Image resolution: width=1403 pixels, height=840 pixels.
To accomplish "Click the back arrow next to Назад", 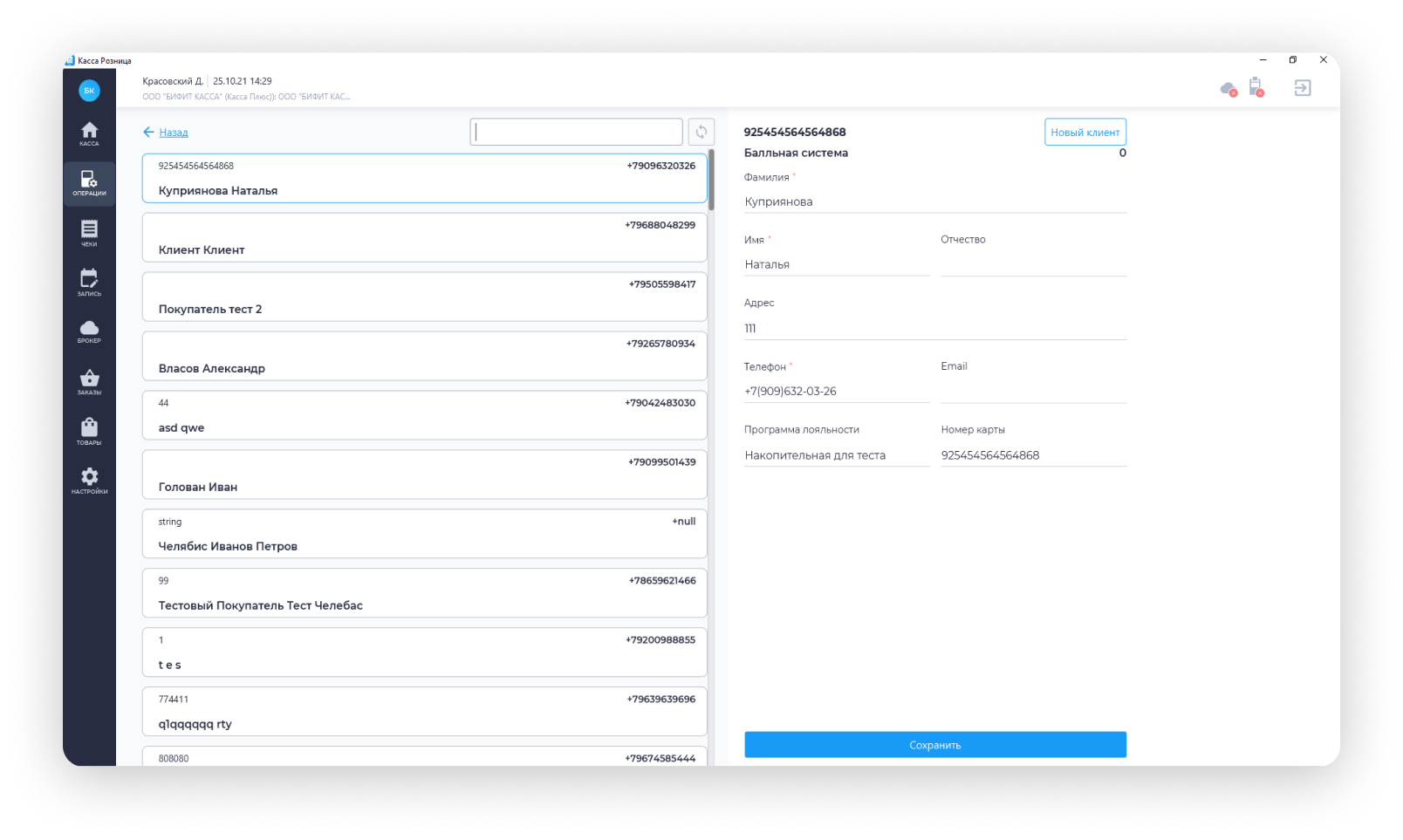I will point(148,132).
